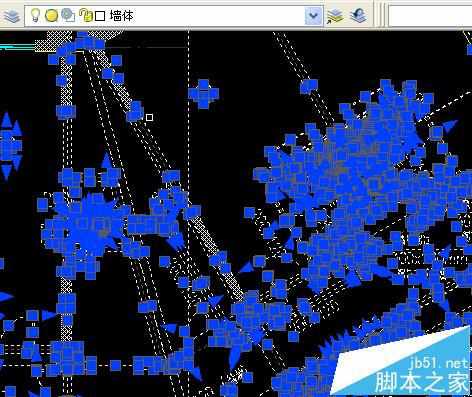Click the white color swatch of layer 墙体

click(x=100, y=16)
